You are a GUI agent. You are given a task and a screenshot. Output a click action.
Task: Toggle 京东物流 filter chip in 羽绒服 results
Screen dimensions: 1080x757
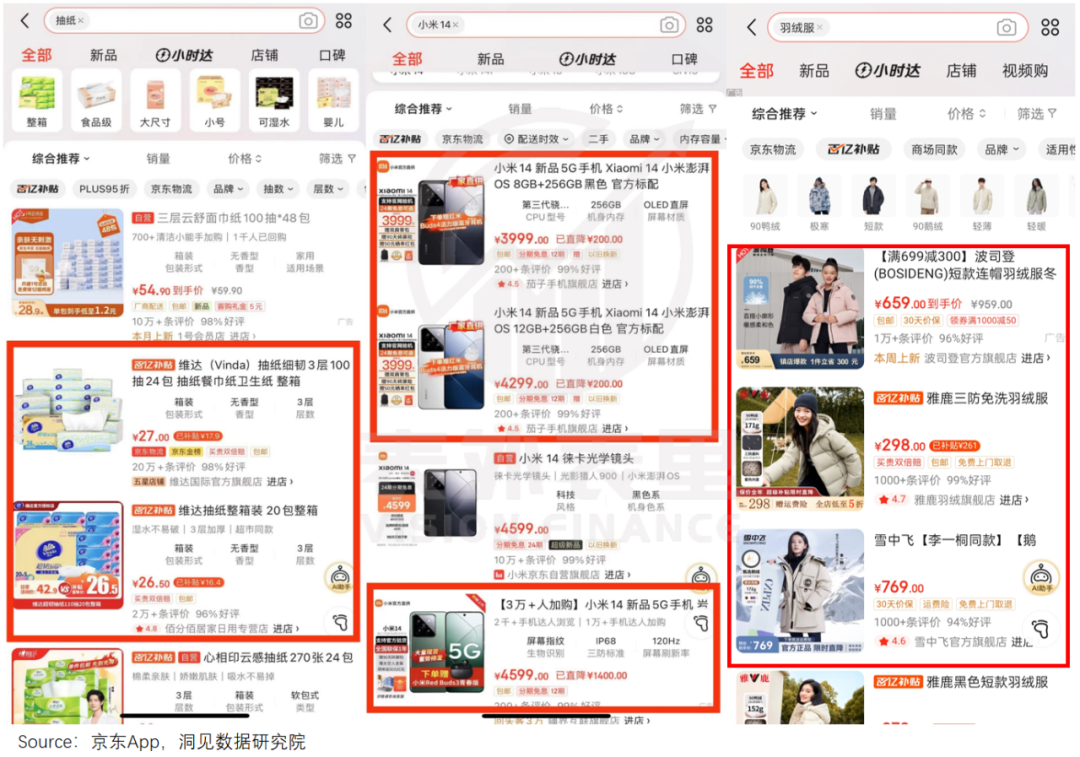pyautogui.click(x=773, y=149)
